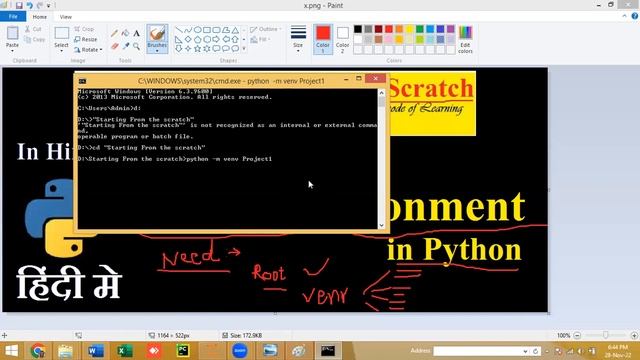Open Google Chrome from the taskbar
Screen dimensions: 640x360
pyautogui.click(x=38, y=351)
